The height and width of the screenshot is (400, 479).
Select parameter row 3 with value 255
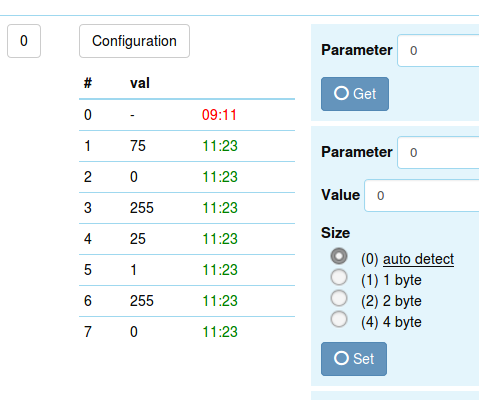click(x=187, y=208)
